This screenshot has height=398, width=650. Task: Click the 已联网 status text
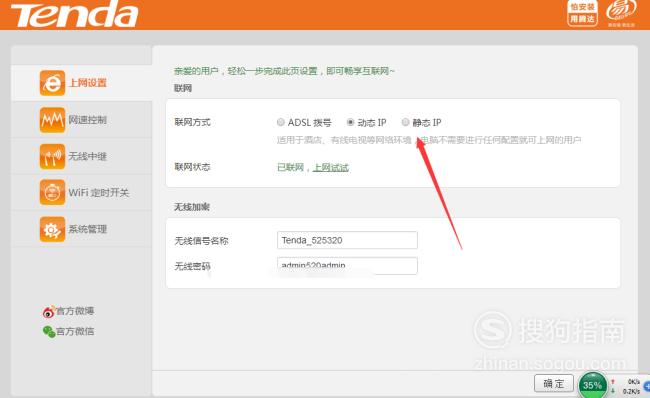(291, 167)
